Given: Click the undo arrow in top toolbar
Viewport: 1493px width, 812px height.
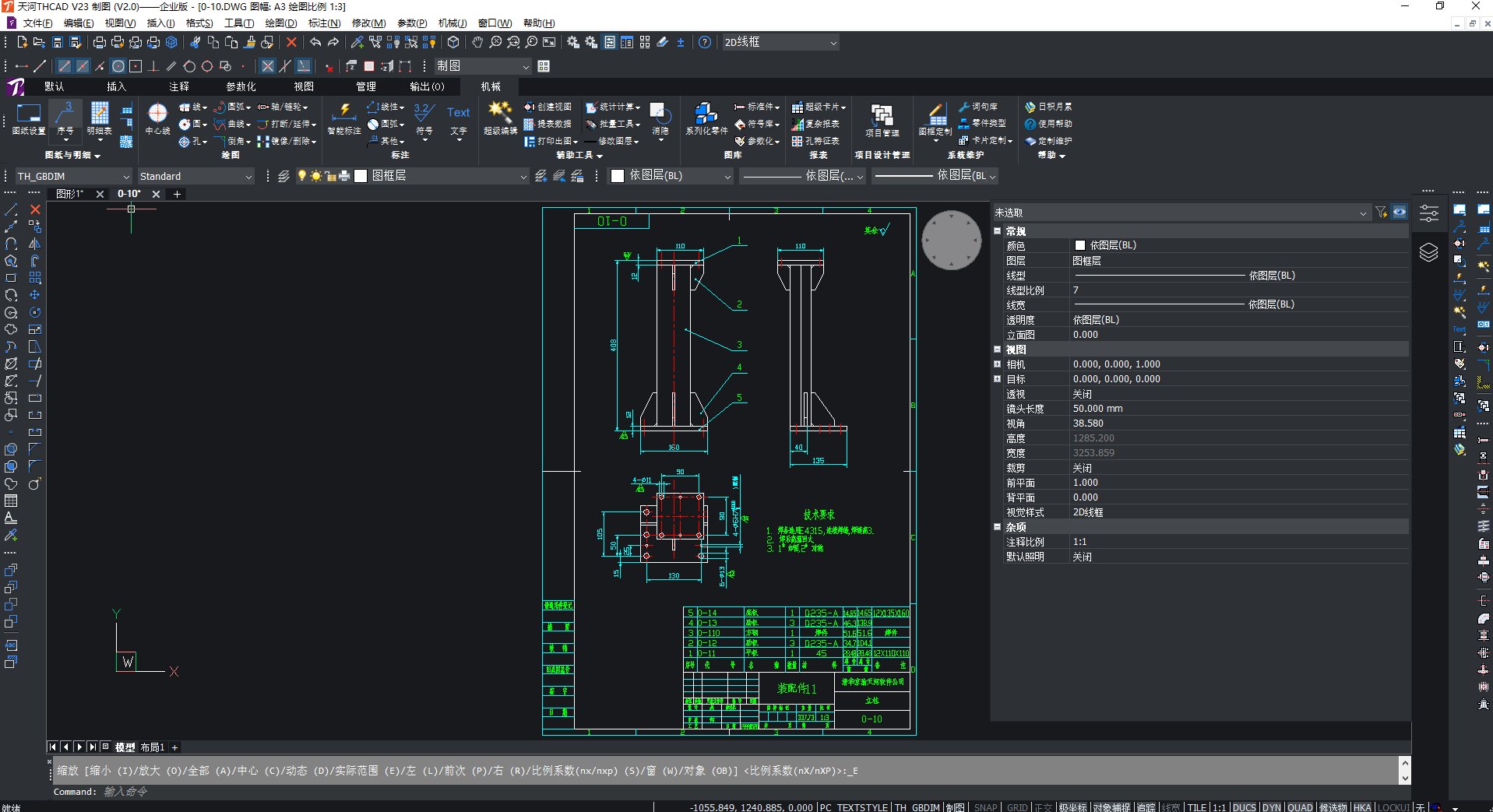Looking at the screenshot, I should click(315, 42).
